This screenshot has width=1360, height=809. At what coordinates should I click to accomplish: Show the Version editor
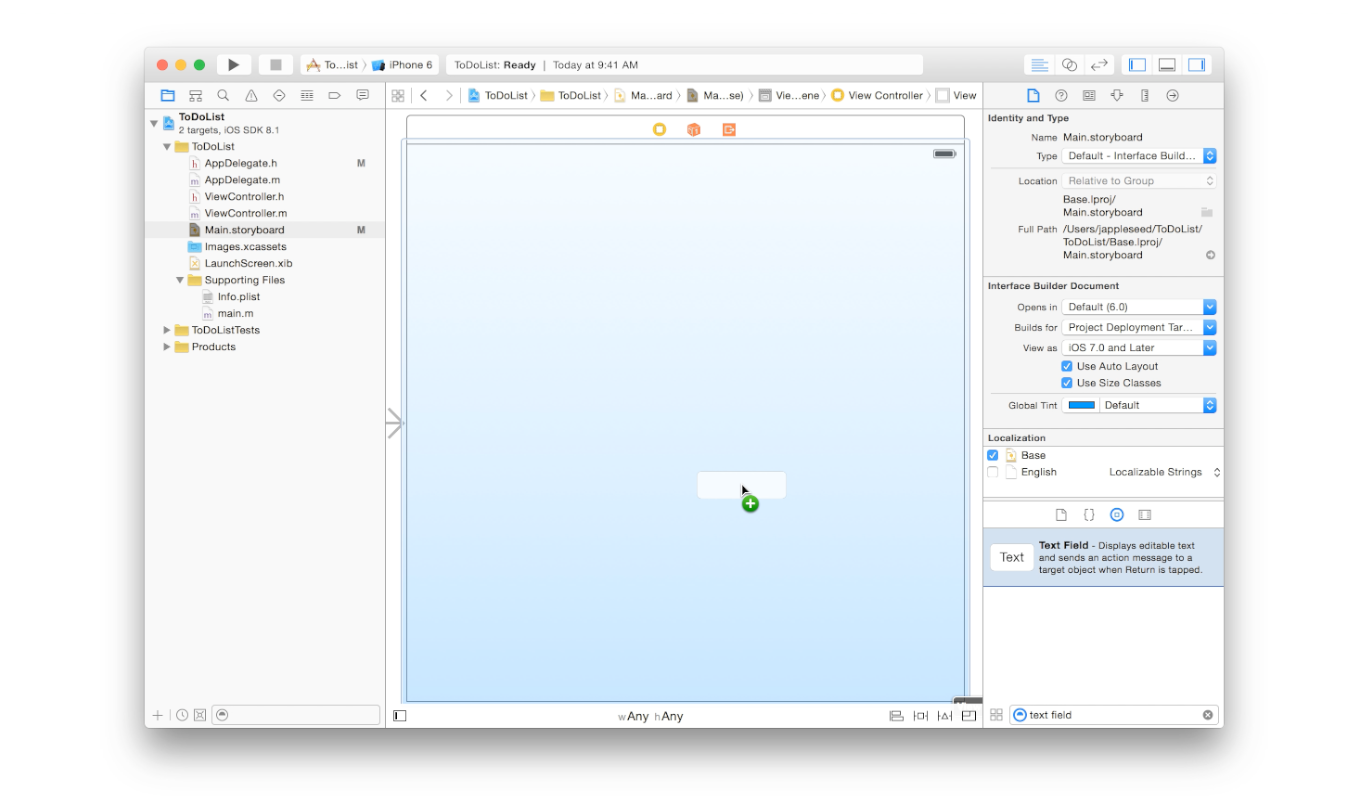click(1099, 65)
